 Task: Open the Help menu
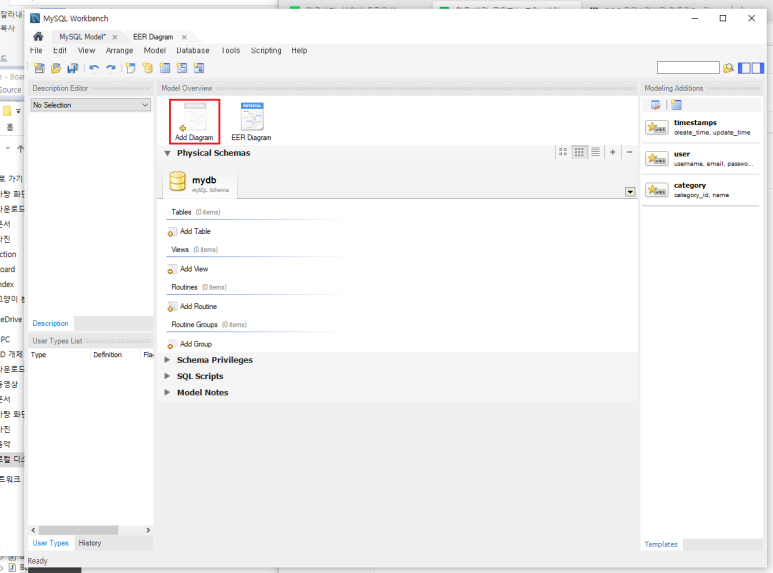(x=299, y=50)
